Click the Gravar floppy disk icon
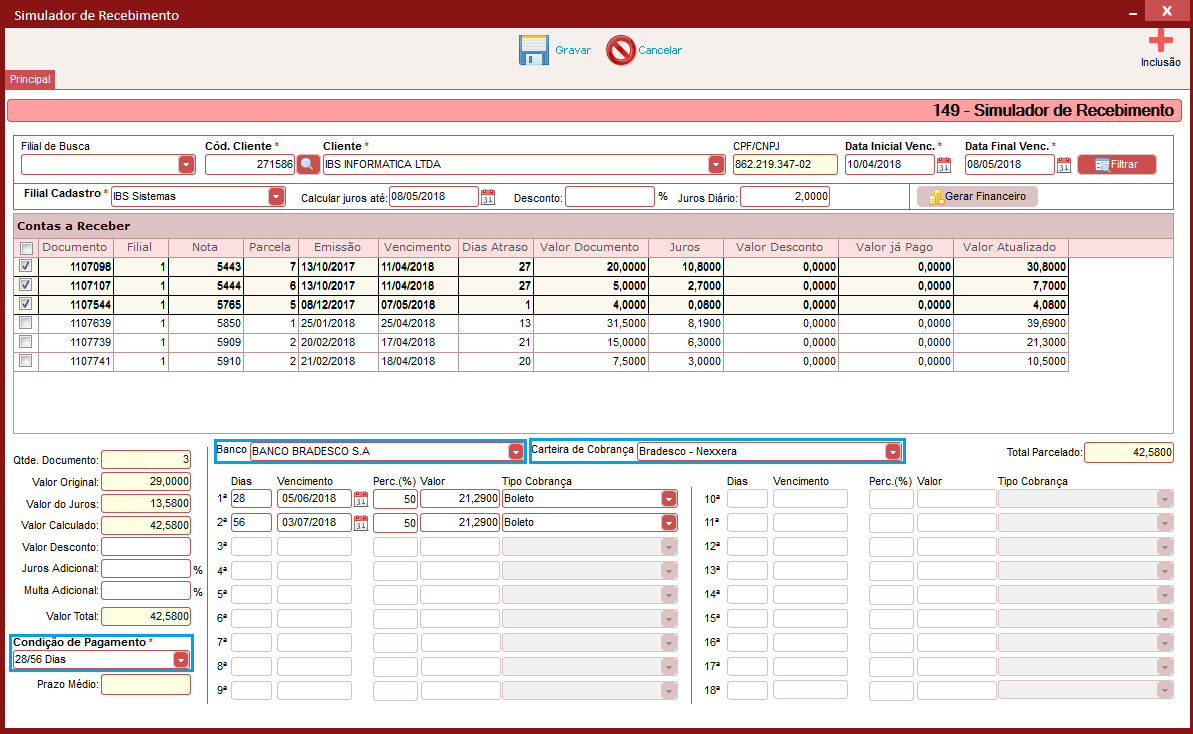This screenshot has height=734, width=1193. 533,50
